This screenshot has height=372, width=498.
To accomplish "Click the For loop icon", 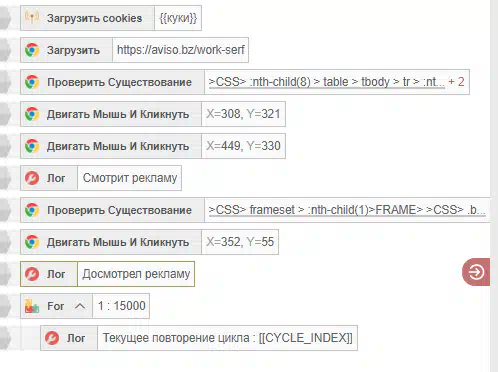I will click(32, 306).
